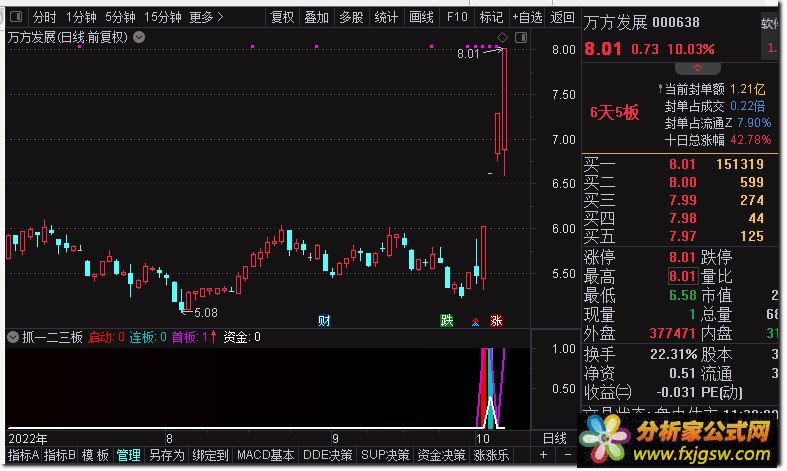Click the 绑定到 bind button
787x471 pixels.
[210, 455]
